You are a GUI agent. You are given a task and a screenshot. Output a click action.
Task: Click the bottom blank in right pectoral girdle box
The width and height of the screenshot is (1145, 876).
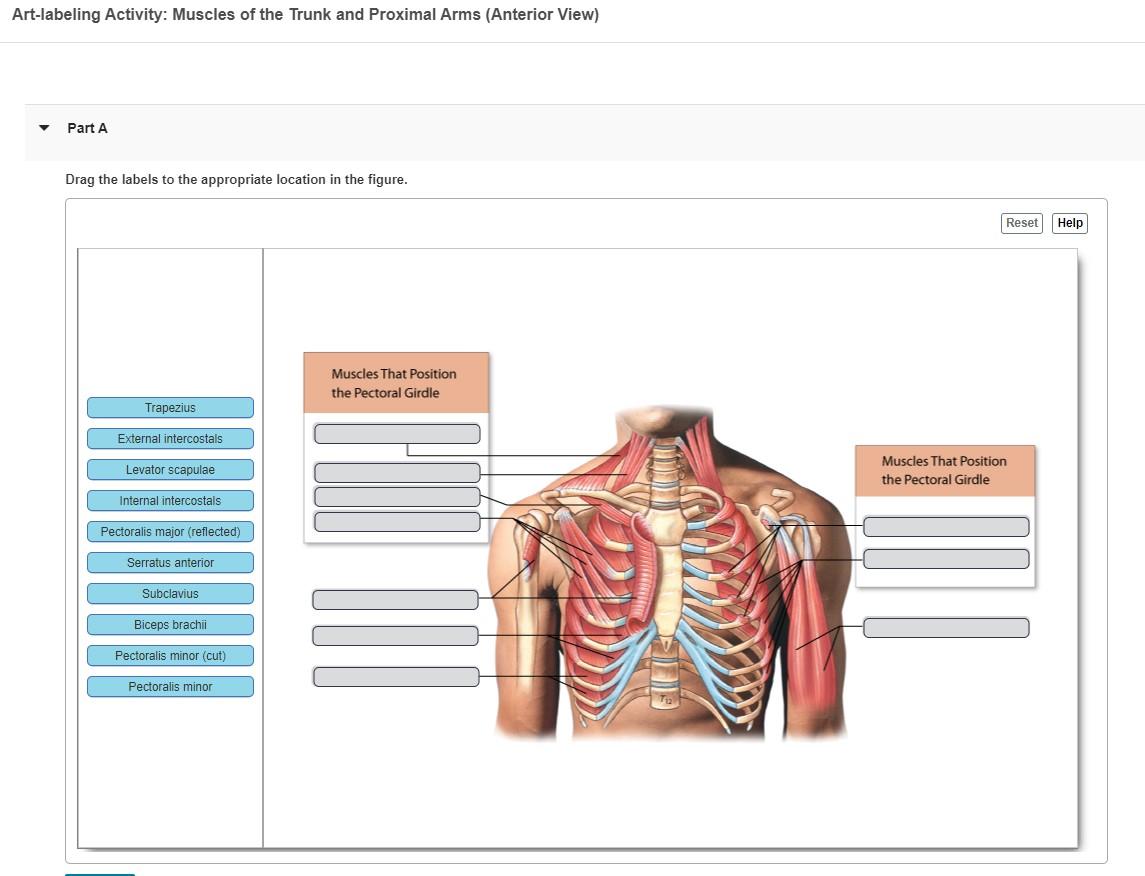point(945,558)
